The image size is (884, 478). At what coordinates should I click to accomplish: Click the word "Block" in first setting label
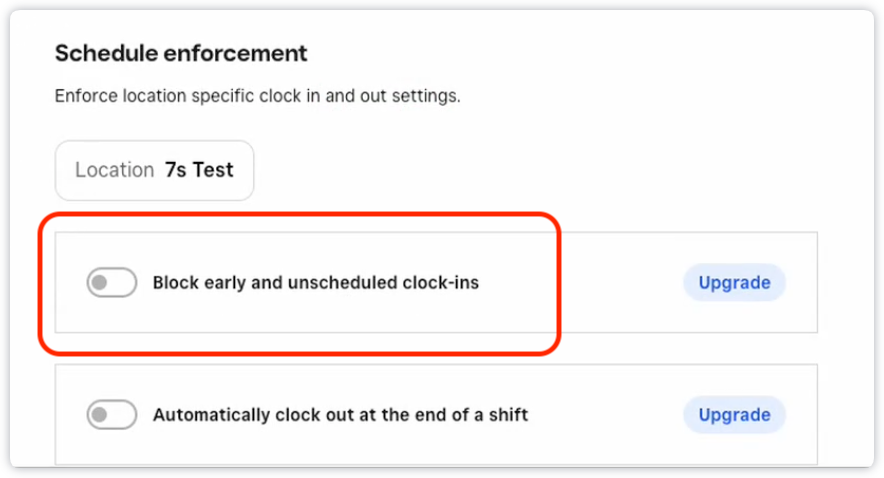(x=174, y=283)
